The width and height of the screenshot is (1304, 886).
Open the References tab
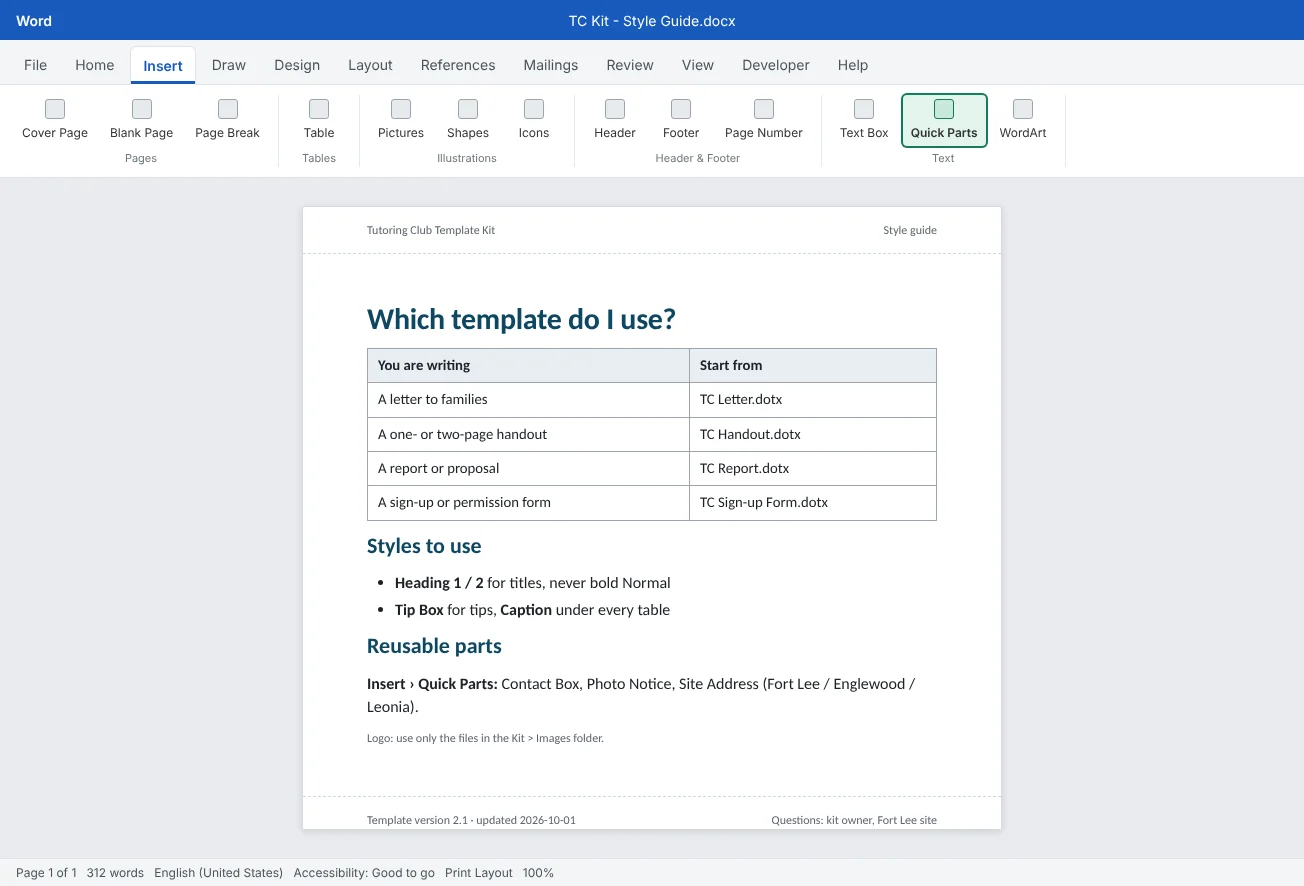(458, 65)
